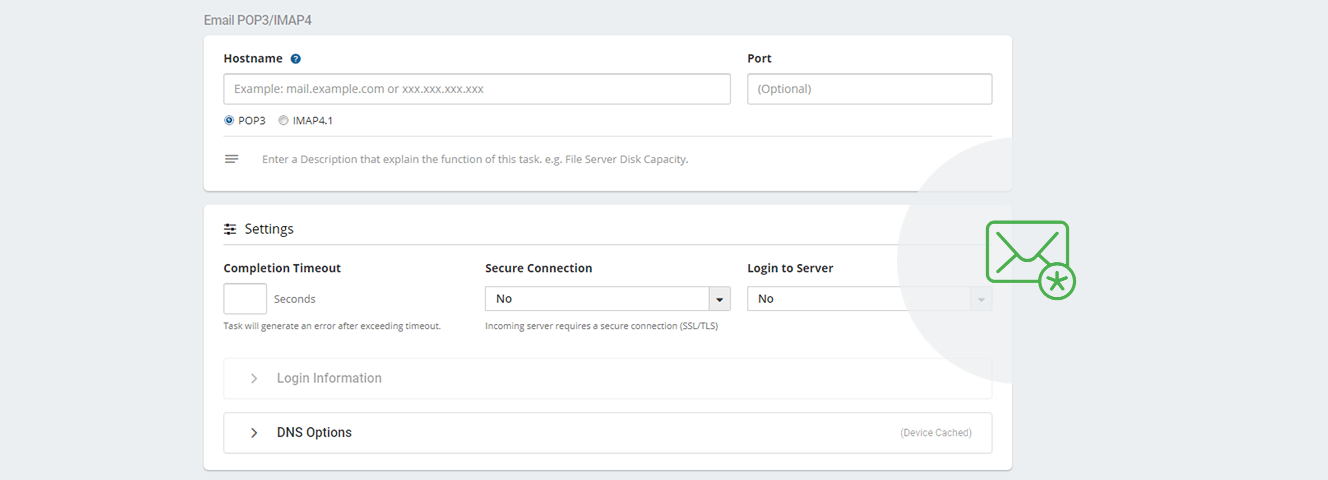Click the description lines icon
This screenshot has width=1328, height=480.
[x=232, y=159]
